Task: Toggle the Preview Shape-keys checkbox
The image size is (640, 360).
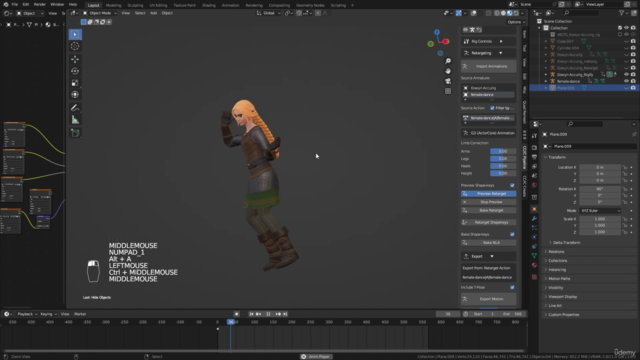Action: coord(512,185)
